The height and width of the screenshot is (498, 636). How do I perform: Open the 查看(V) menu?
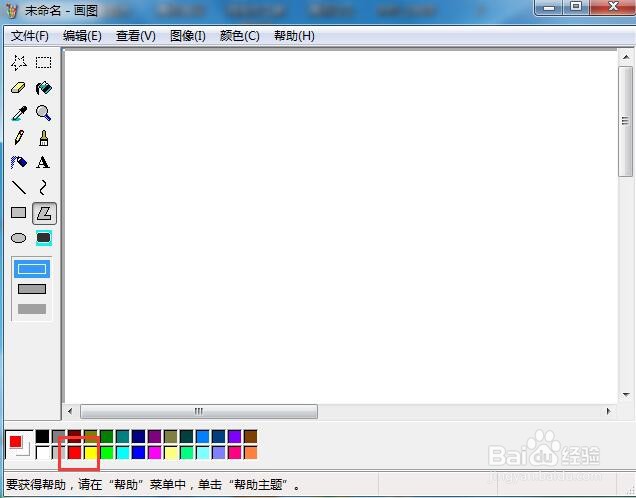click(136, 36)
